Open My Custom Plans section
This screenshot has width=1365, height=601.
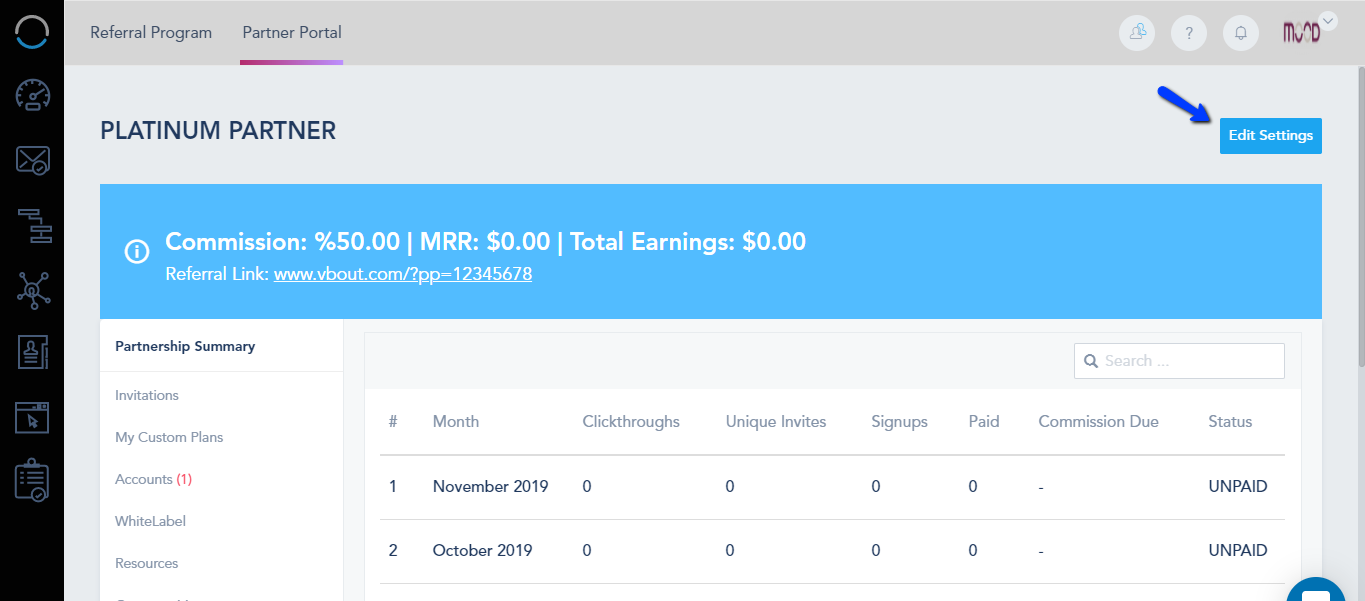point(169,437)
